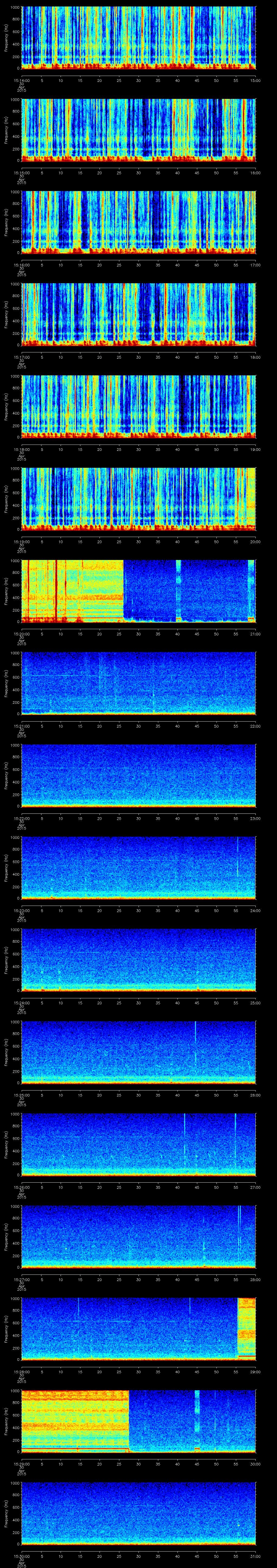
Task: Select the '15:26:00' time label
Action: pyautogui.click(x=21, y=1187)
